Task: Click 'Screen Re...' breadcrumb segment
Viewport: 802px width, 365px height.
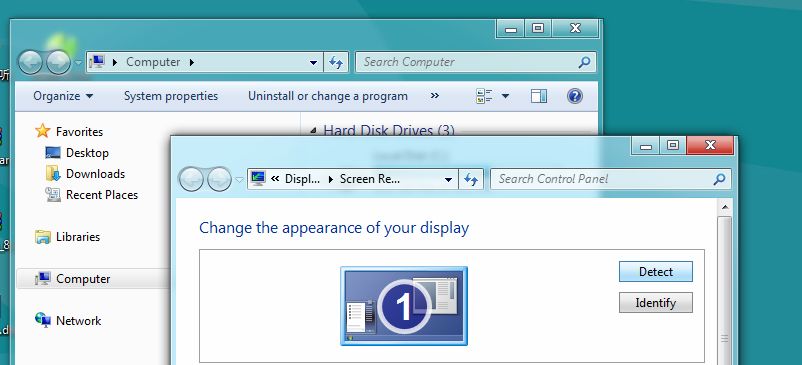Action: pos(370,179)
